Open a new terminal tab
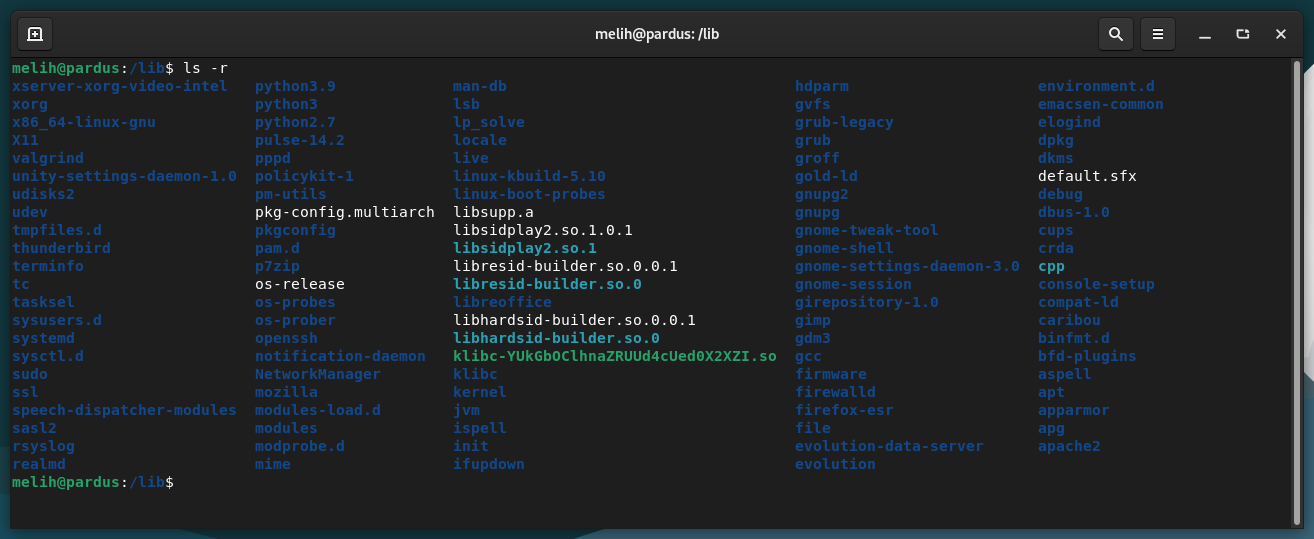 tap(35, 34)
